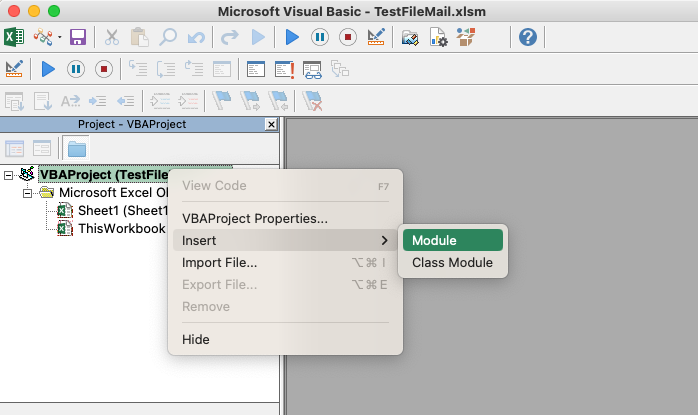This screenshot has width=698, height=415.
Task: Select ThisWorkbook in the project tree
Action: pyautogui.click(x=122, y=228)
